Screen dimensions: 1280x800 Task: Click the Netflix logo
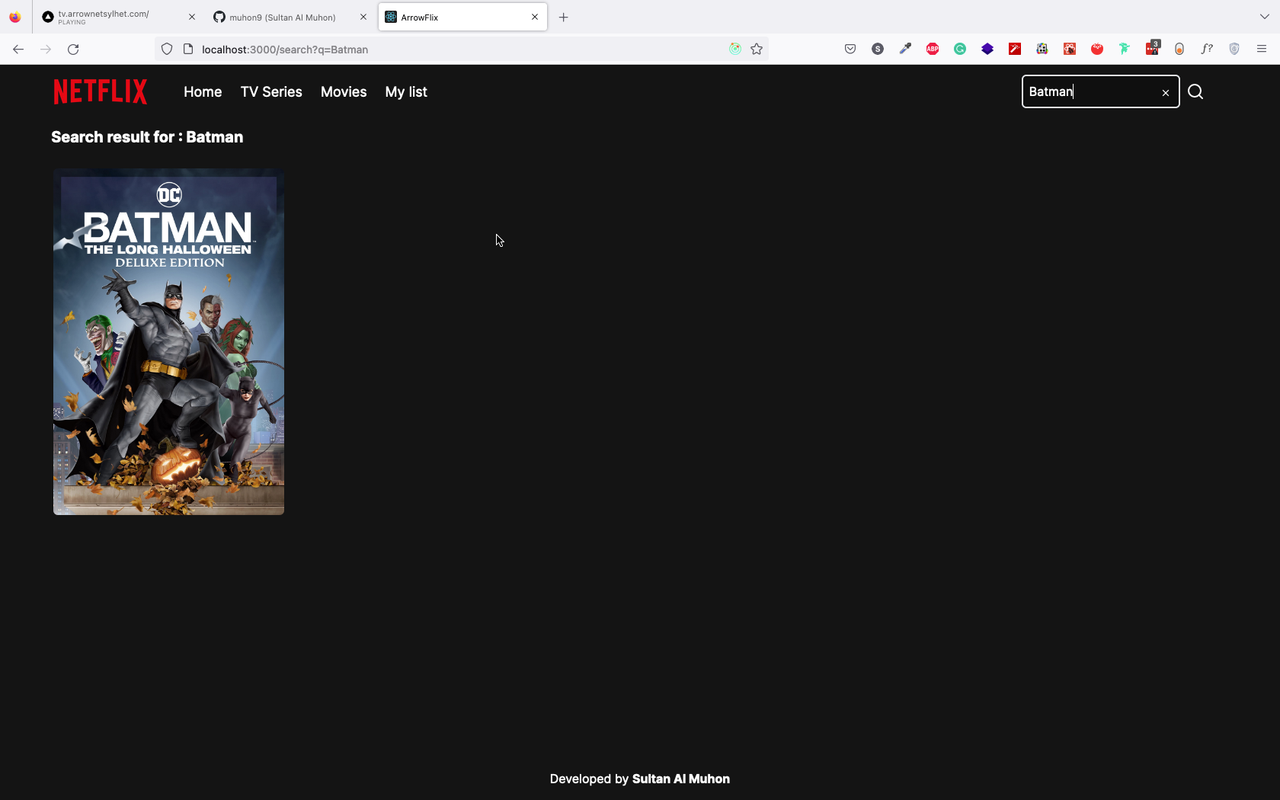click(100, 91)
